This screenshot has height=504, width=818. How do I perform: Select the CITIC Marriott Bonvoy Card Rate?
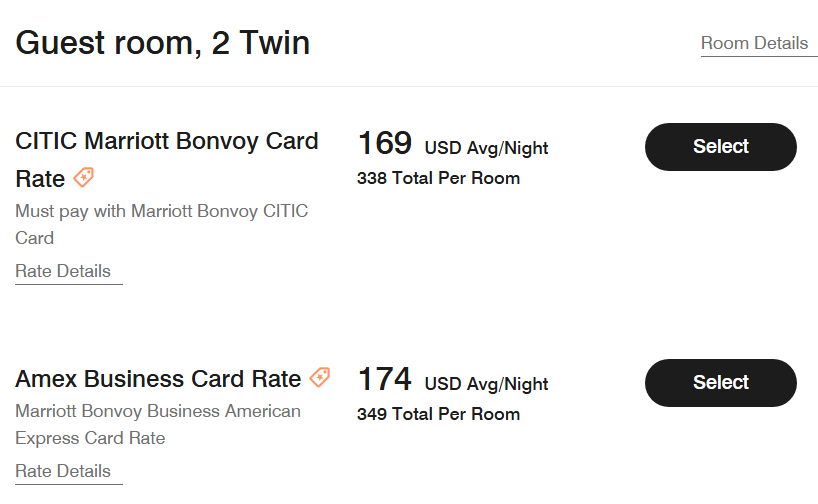720,147
